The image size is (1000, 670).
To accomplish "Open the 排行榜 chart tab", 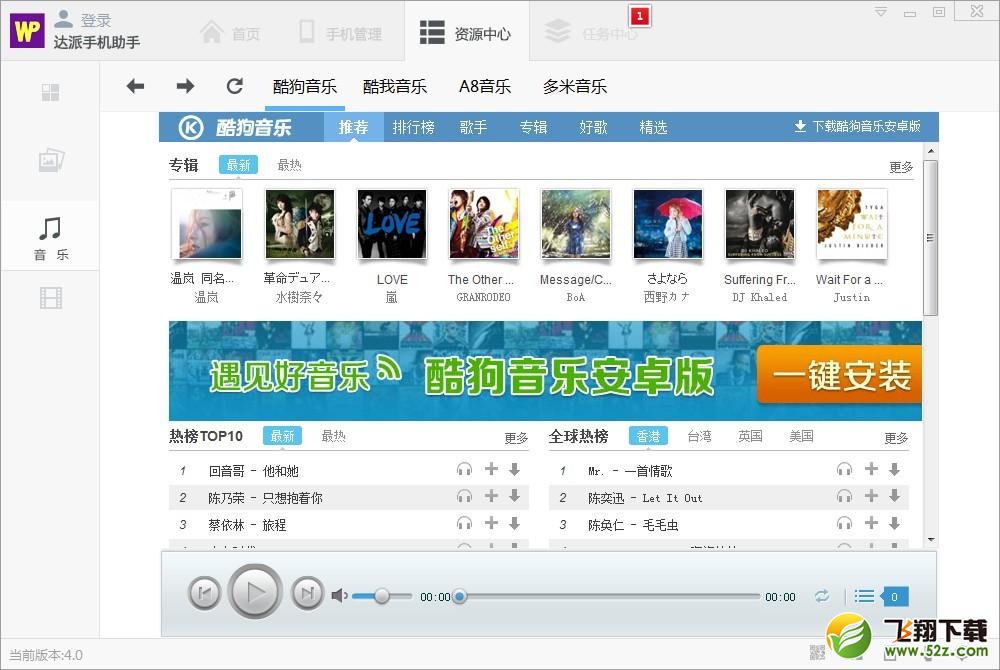I will tap(413, 127).
